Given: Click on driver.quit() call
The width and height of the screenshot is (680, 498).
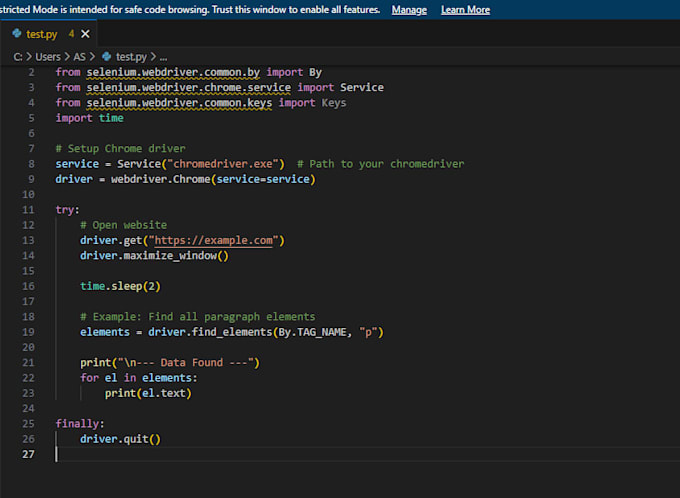Looking at the screenshot, I should point(121,439).
